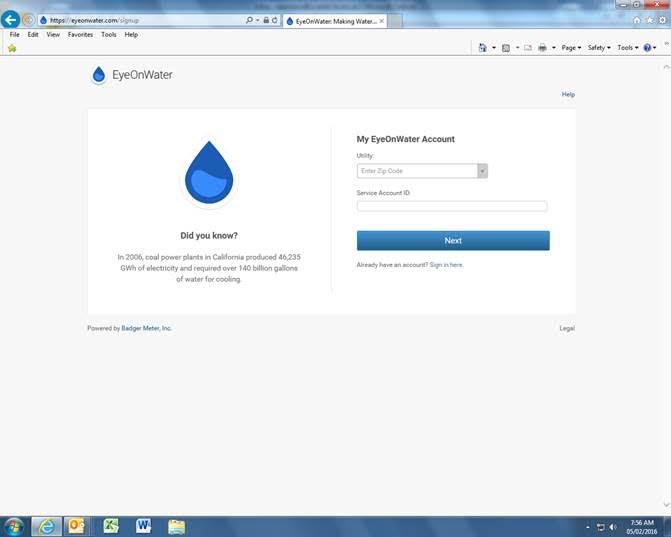Open the Edit menu
The height and width of the screenshot is (537, 671).
pos(33,35)
